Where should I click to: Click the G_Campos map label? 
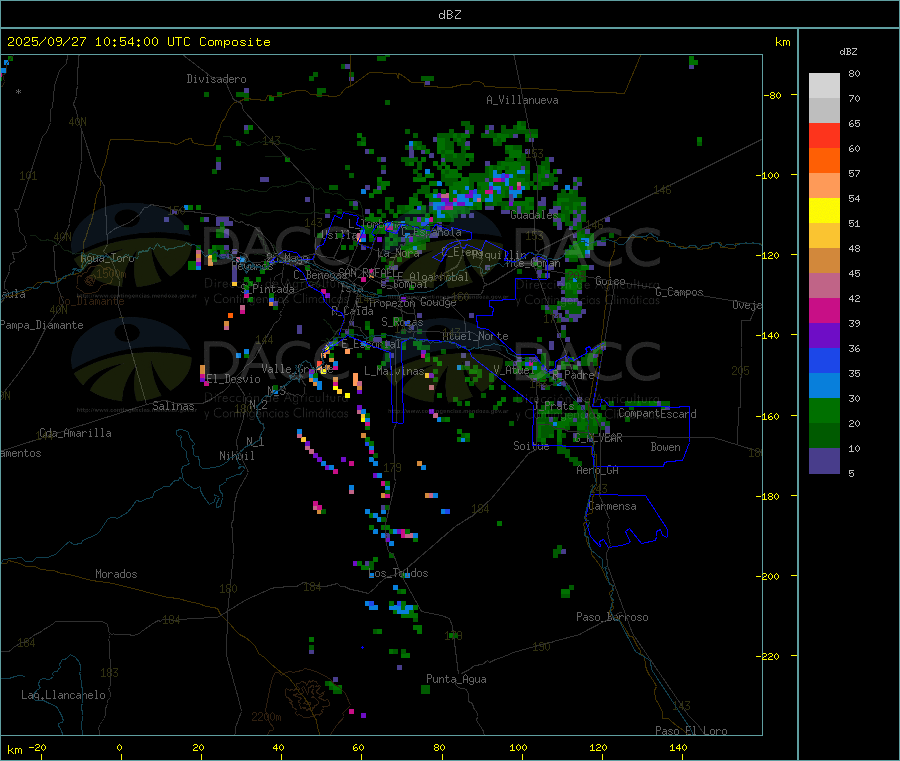click(679, 292)
